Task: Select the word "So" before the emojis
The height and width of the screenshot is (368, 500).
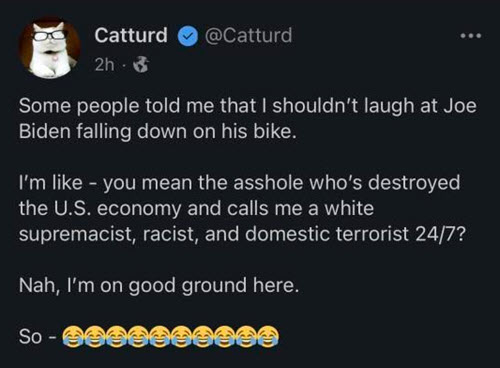Action: (31, 336)
